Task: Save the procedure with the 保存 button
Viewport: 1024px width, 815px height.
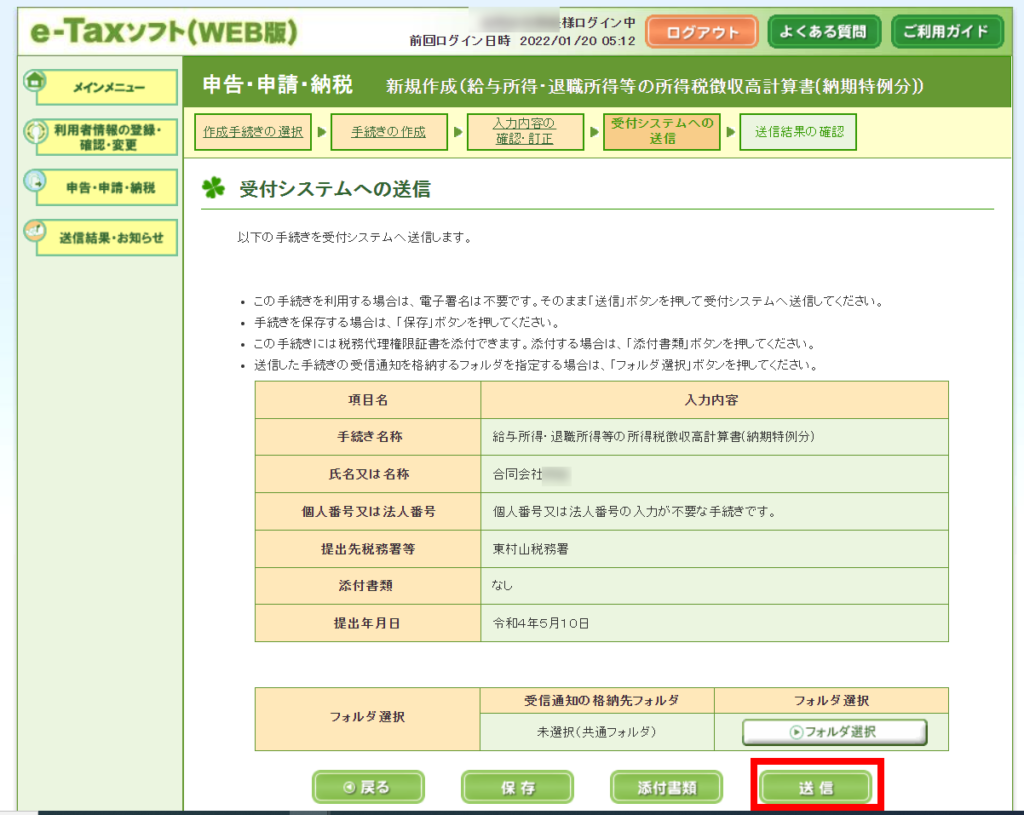Action: pos(517,787)
